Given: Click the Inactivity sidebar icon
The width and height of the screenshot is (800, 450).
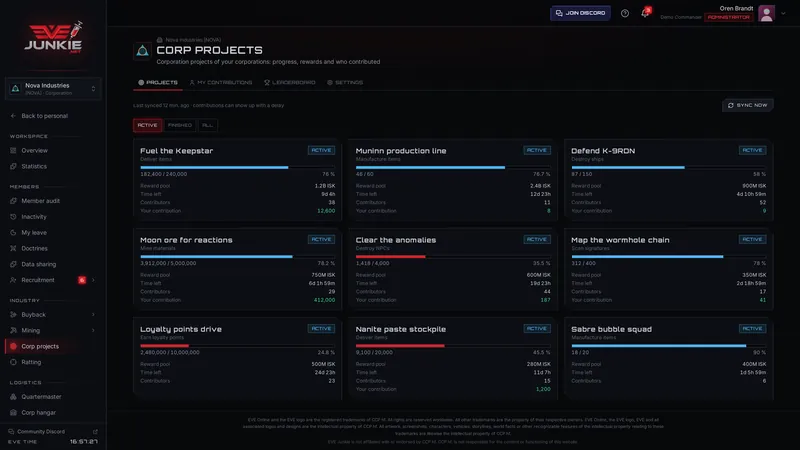Looking at the screenshot, I should [13, 217].
